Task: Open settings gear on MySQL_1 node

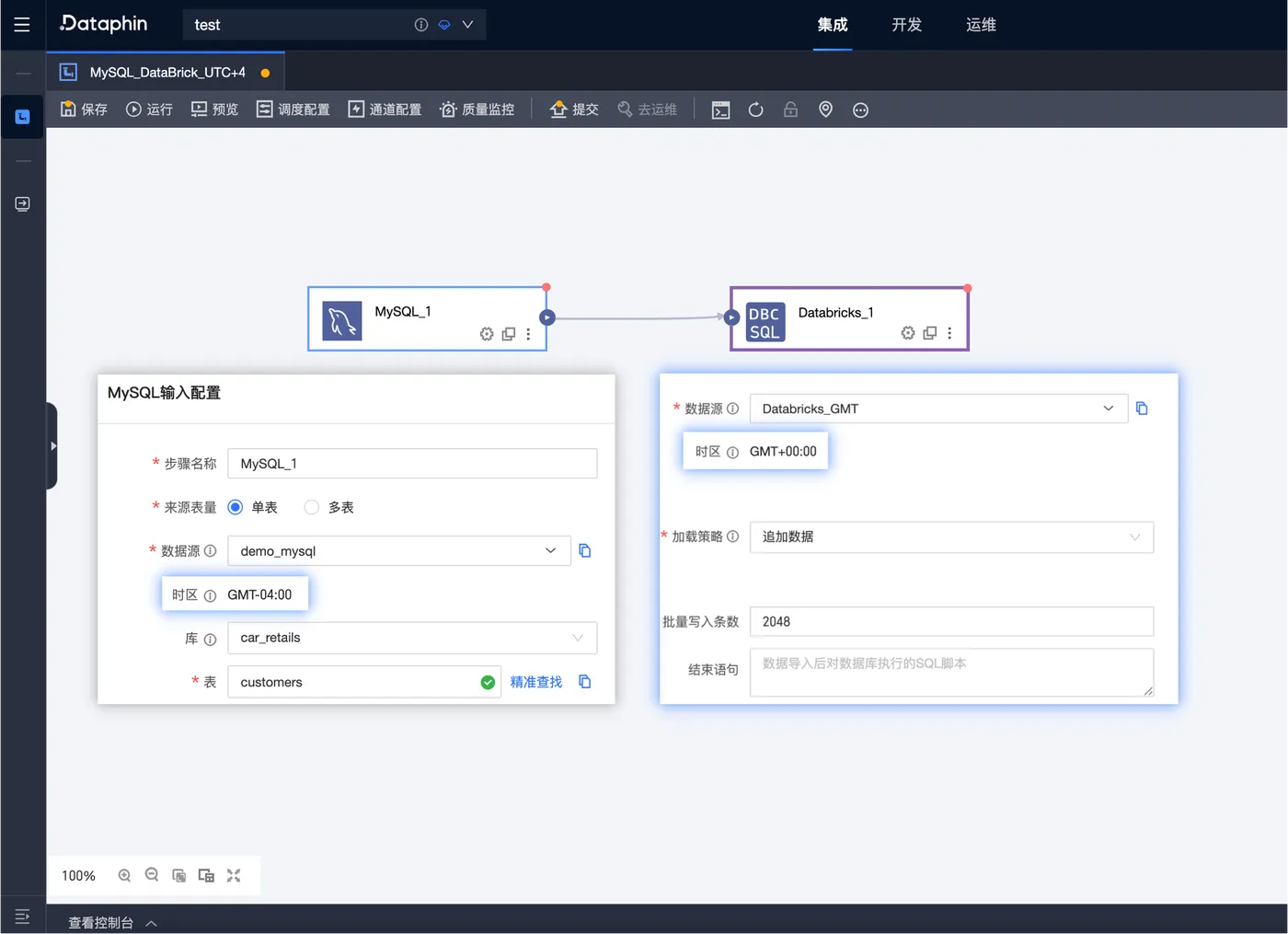Action: click(487, 334)
